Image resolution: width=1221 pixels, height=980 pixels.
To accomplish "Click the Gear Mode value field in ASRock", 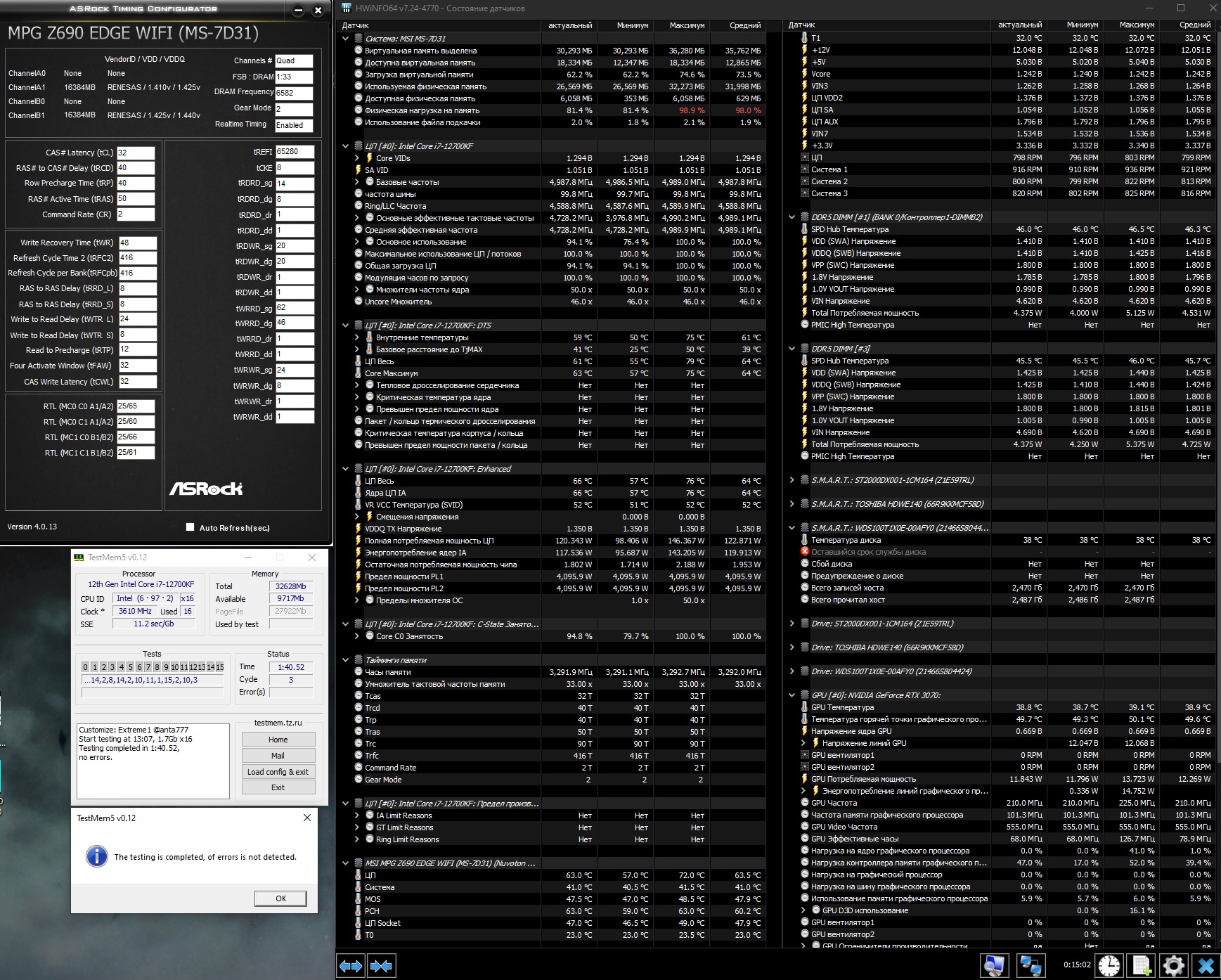I will (294, 109).
